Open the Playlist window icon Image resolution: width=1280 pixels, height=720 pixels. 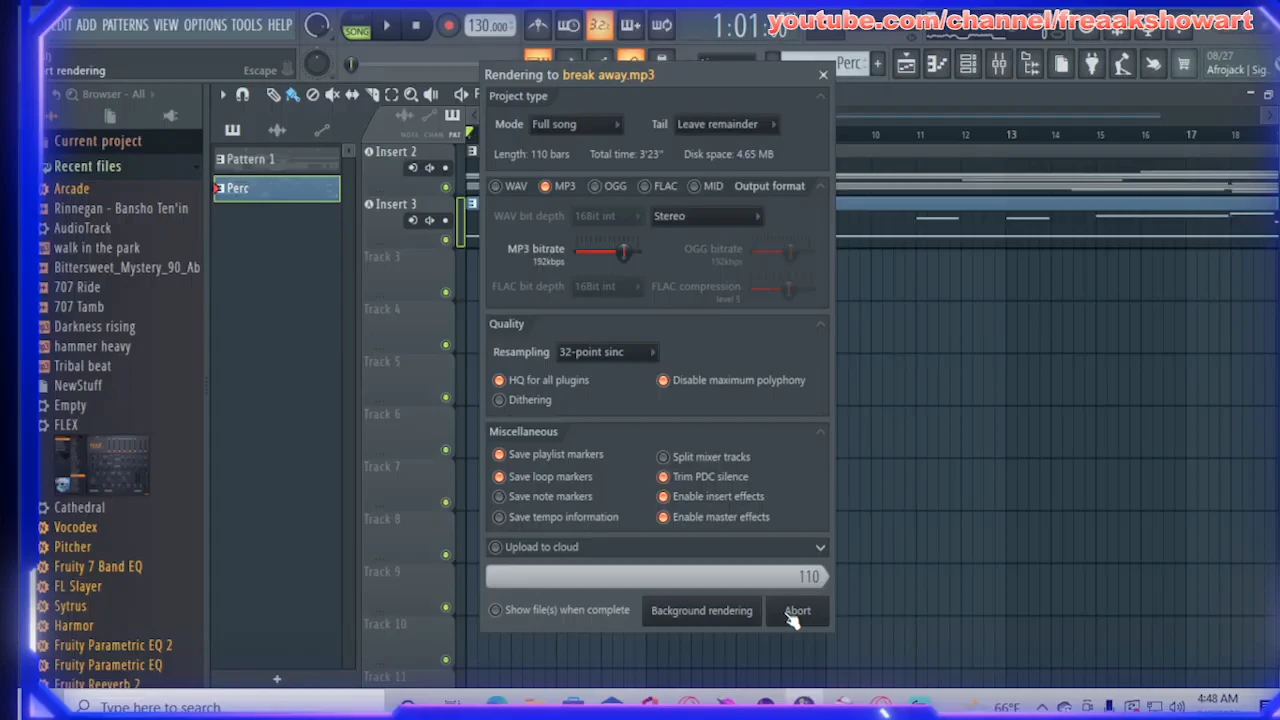coord(906,65)
